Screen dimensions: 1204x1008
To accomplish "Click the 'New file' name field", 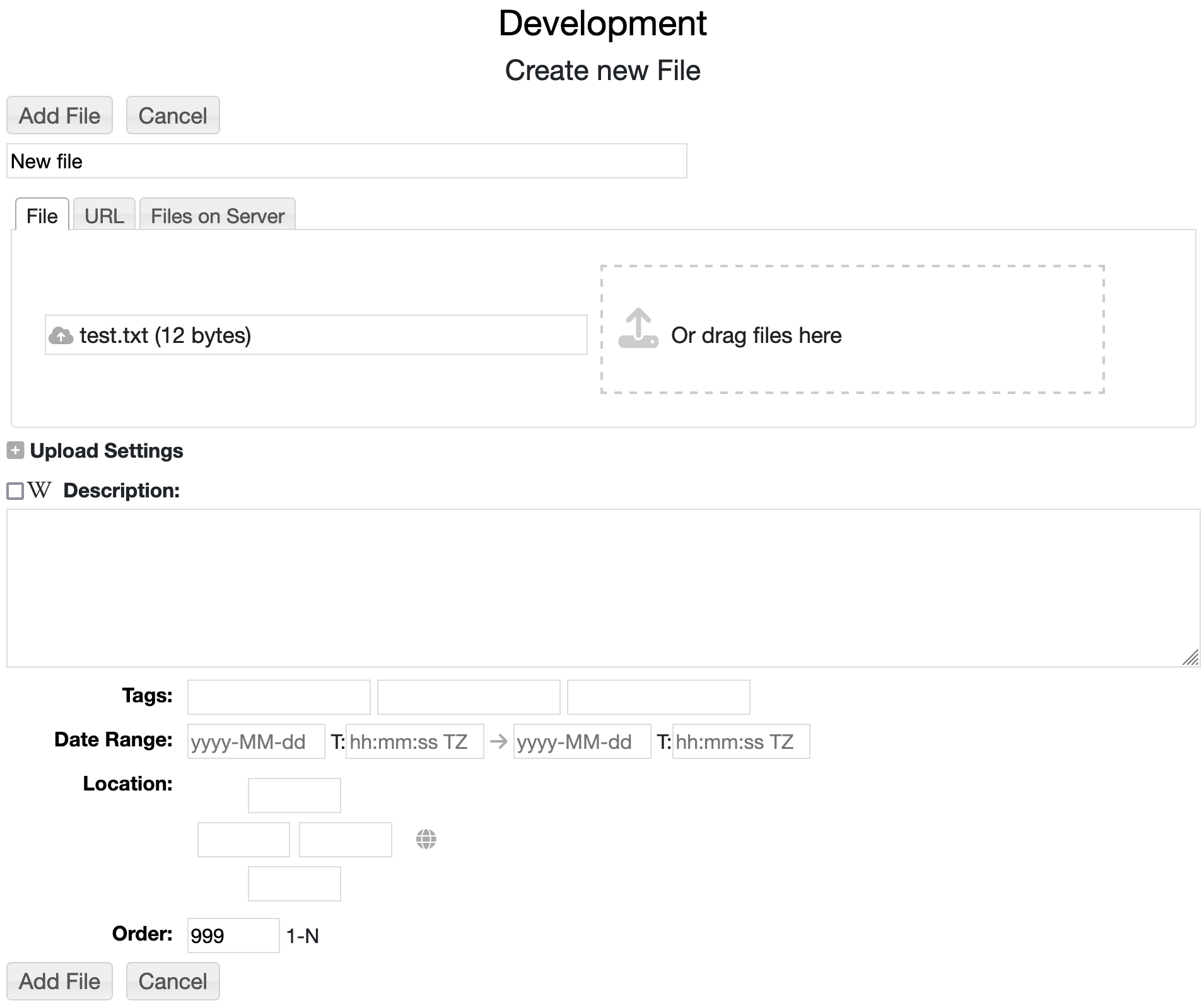I will coord(346,161).
